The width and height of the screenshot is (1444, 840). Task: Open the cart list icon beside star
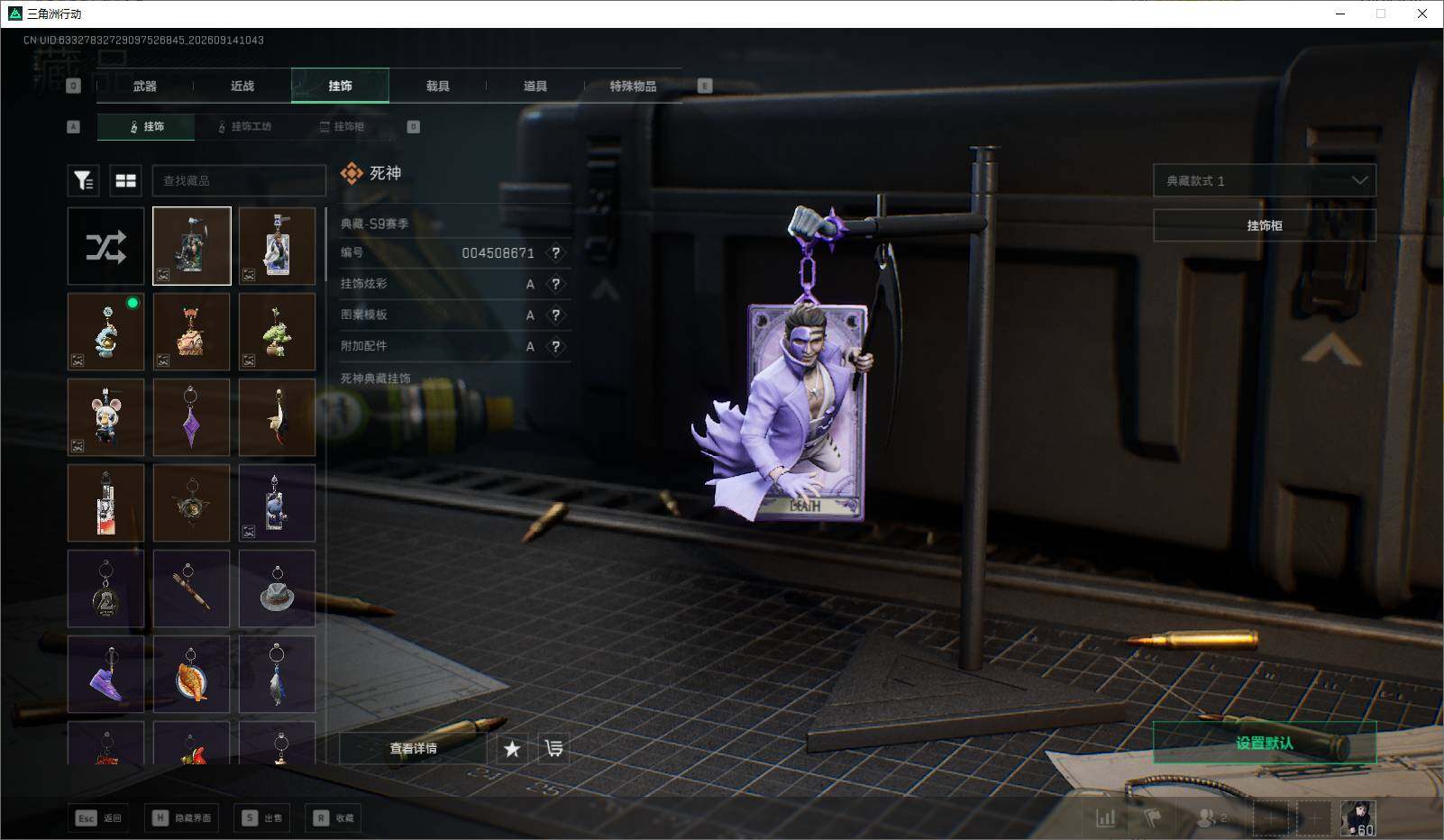click(553, 748)
